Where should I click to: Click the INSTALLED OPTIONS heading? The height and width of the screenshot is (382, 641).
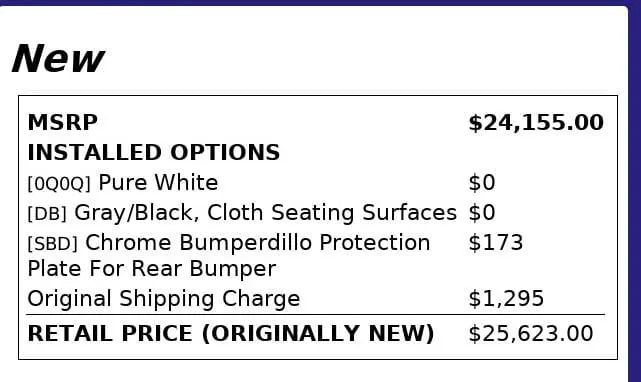click(x=154, y=153)
